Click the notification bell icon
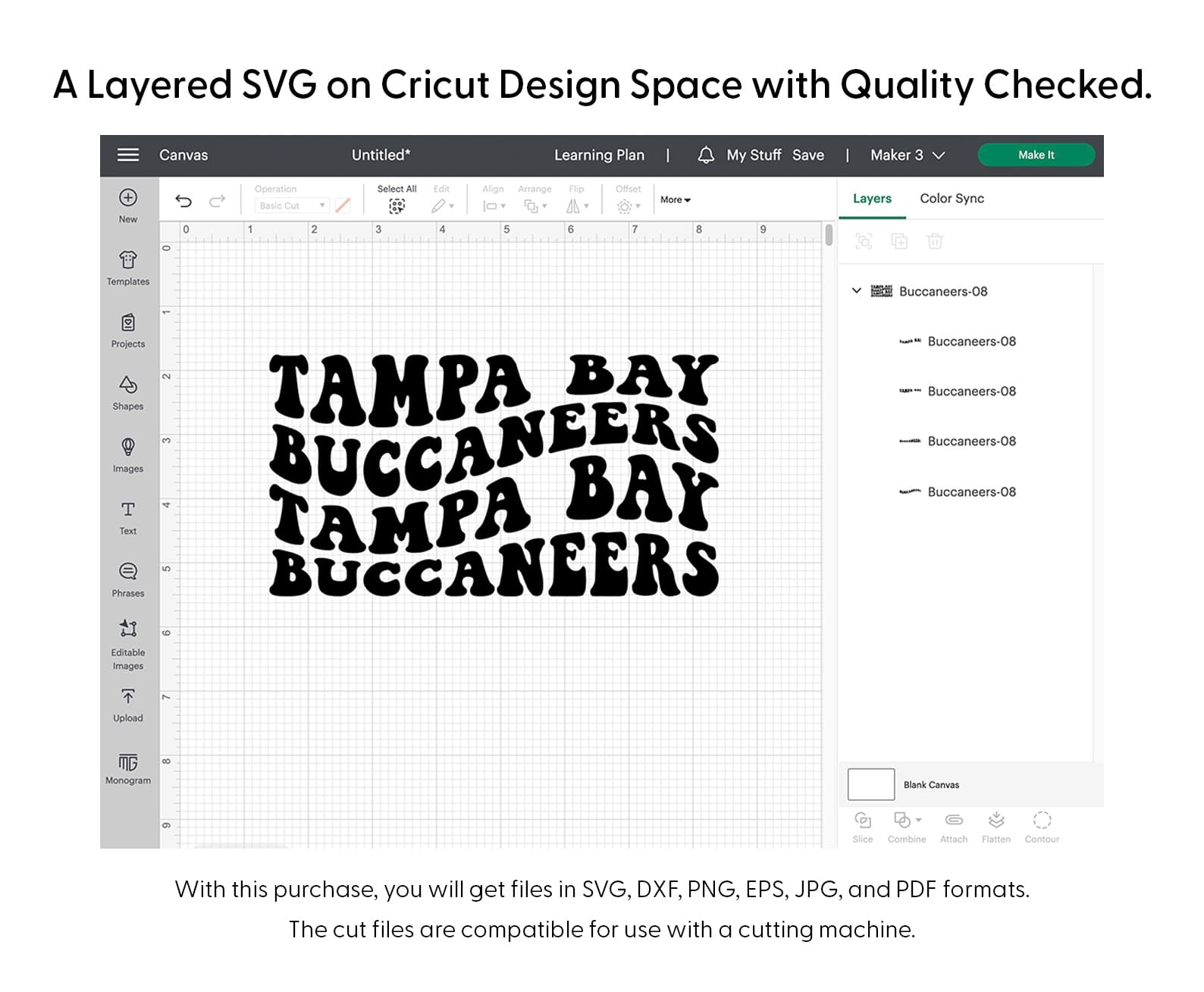Screen dimensions: 1204x992 (x=705, y=155)
